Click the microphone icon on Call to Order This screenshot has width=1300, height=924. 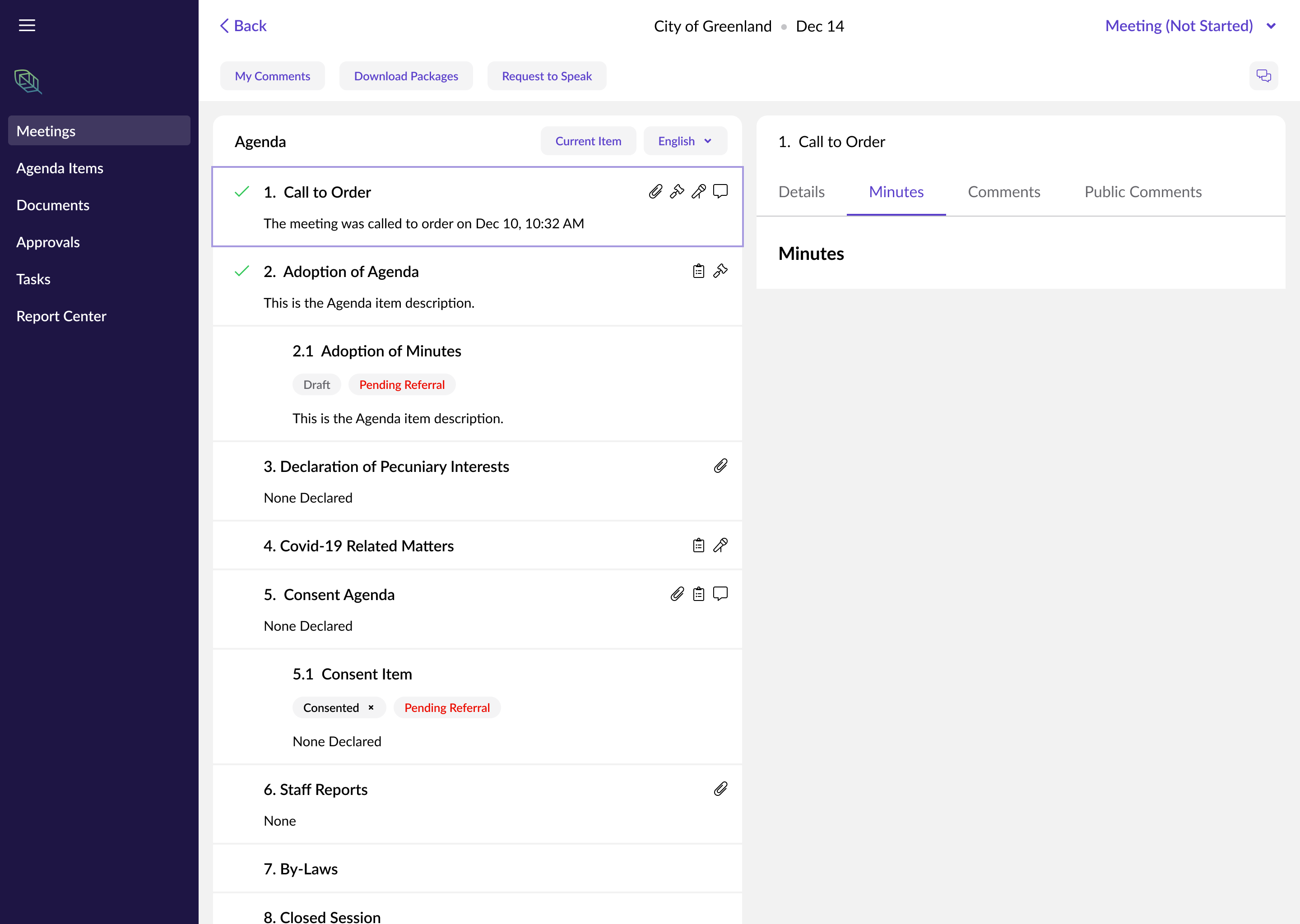(x=699, y=192)
